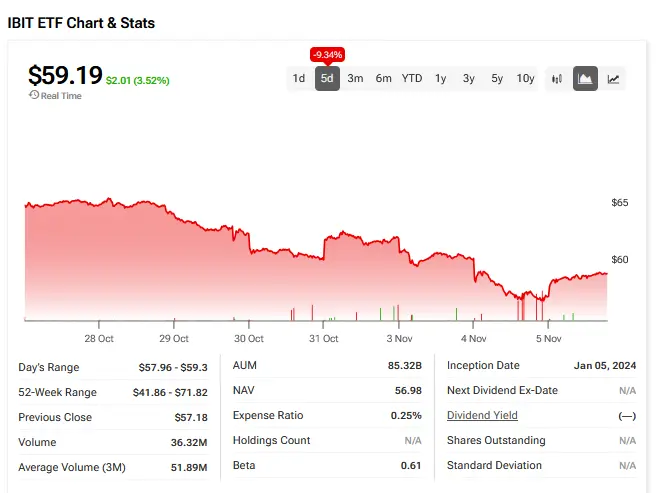657x493 pixels.
Task: Click the -9.34% change badge
Action: coord(327,53)
